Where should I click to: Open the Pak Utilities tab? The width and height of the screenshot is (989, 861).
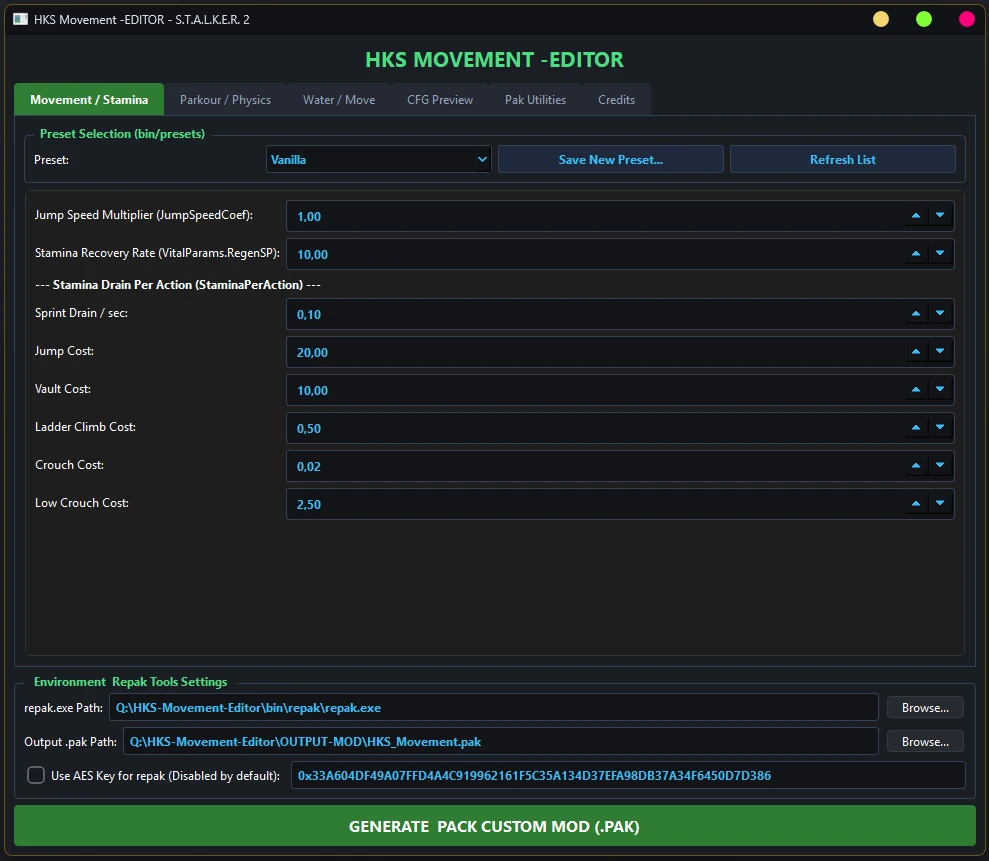tap(535, 100)
